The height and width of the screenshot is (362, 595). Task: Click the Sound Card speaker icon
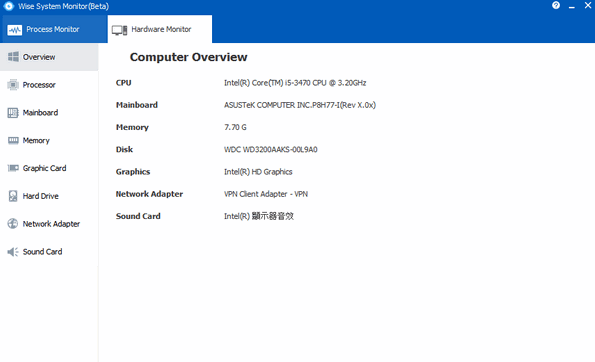pyautogui.click(x=13, y=252)
